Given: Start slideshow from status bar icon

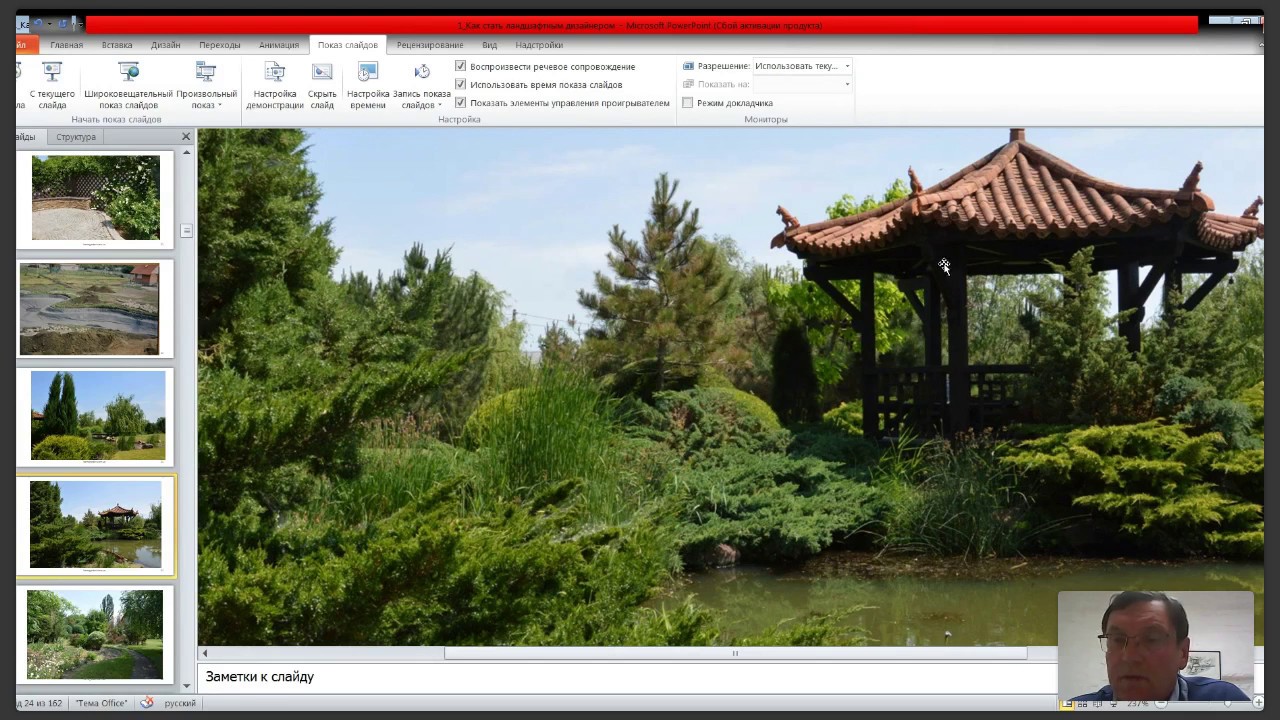Looking at the screenshot, I should coord(1113,704).
